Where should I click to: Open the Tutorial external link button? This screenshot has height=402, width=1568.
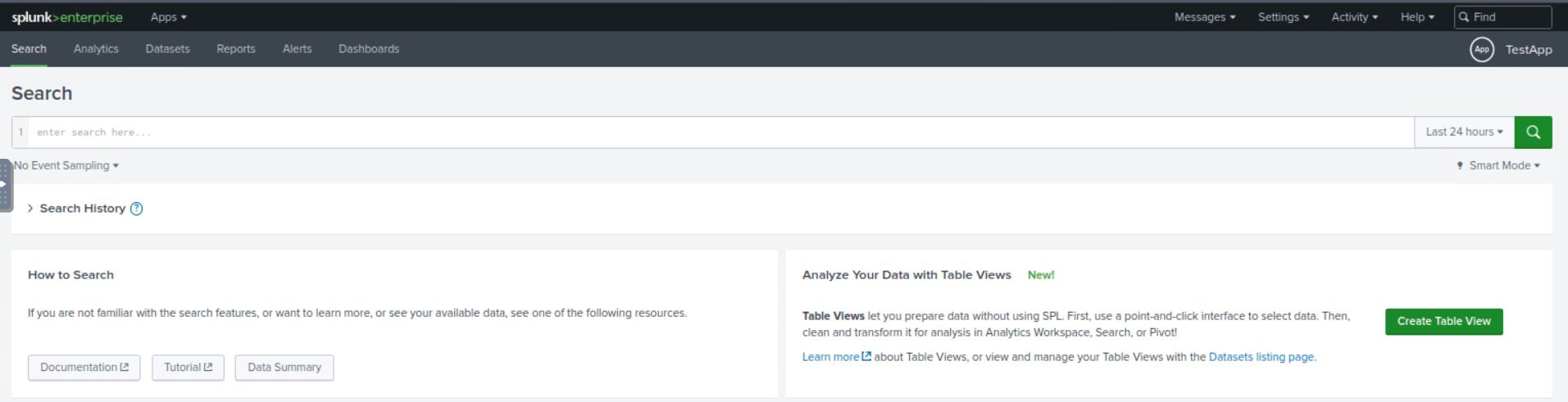[188, 368]
